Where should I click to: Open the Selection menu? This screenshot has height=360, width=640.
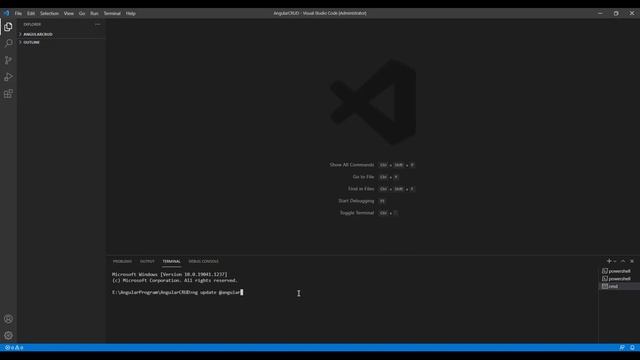(x=49, y=13)
